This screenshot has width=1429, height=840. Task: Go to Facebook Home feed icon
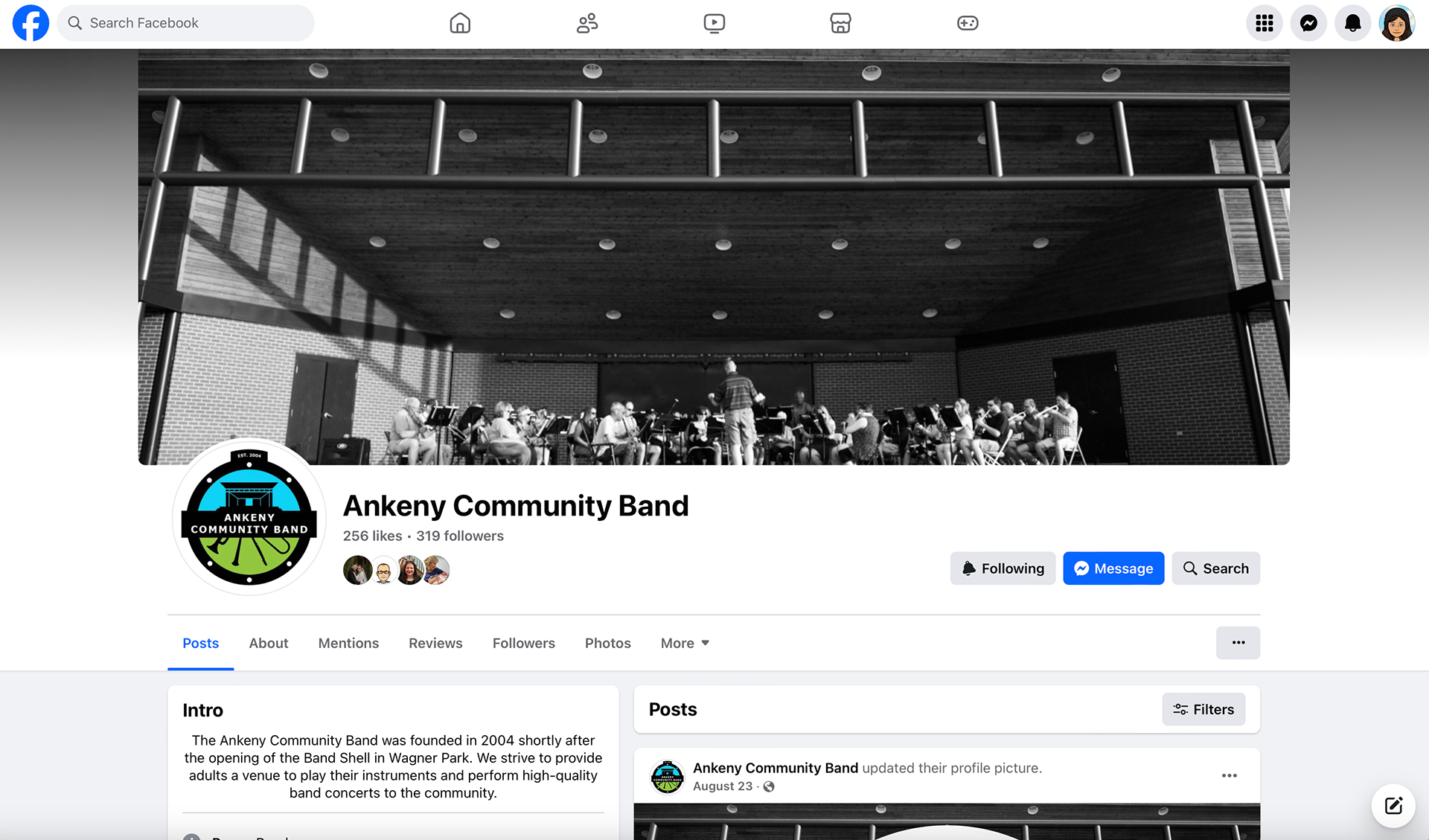click(460, 23)
